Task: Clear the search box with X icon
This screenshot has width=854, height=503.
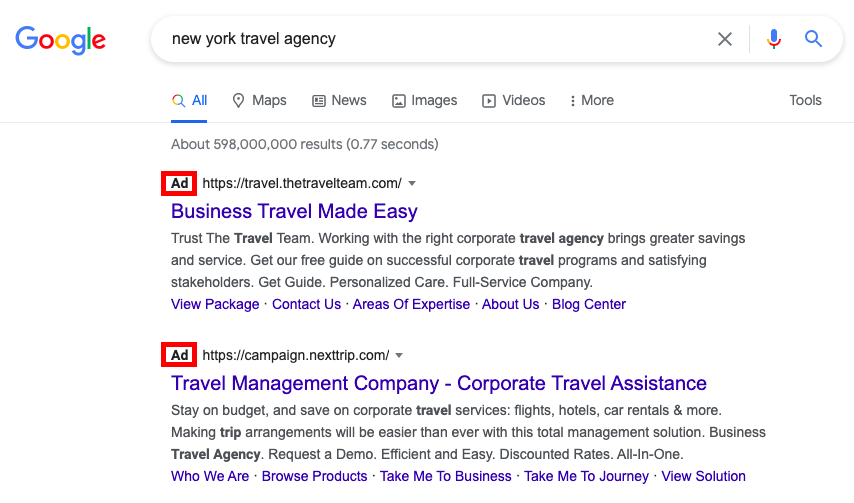Action: pos(724,39)
